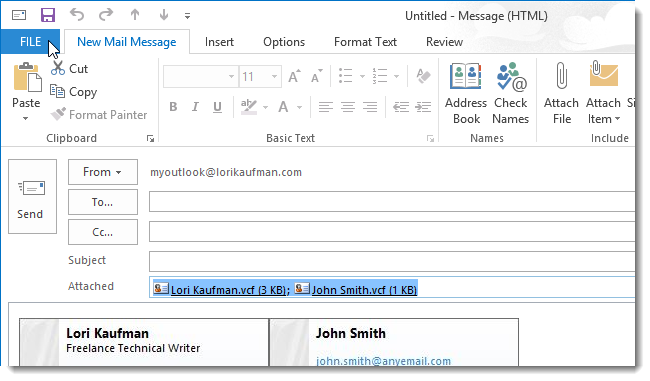Image resolution: width=650 pixels, height=381 pixels.
Task: Apply the numbered list icon
Action: coord(379,76)
